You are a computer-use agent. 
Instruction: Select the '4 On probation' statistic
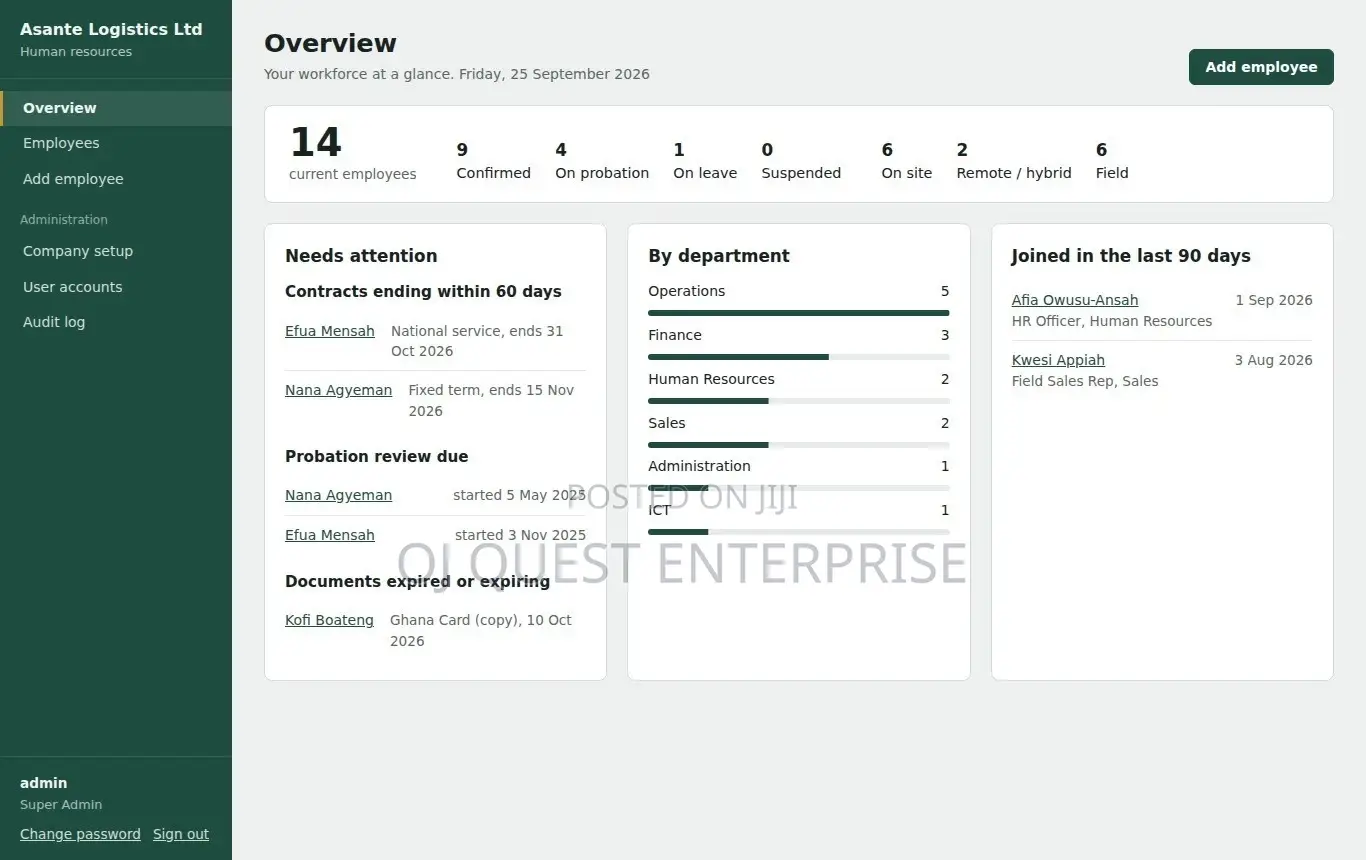click(602, 161)
